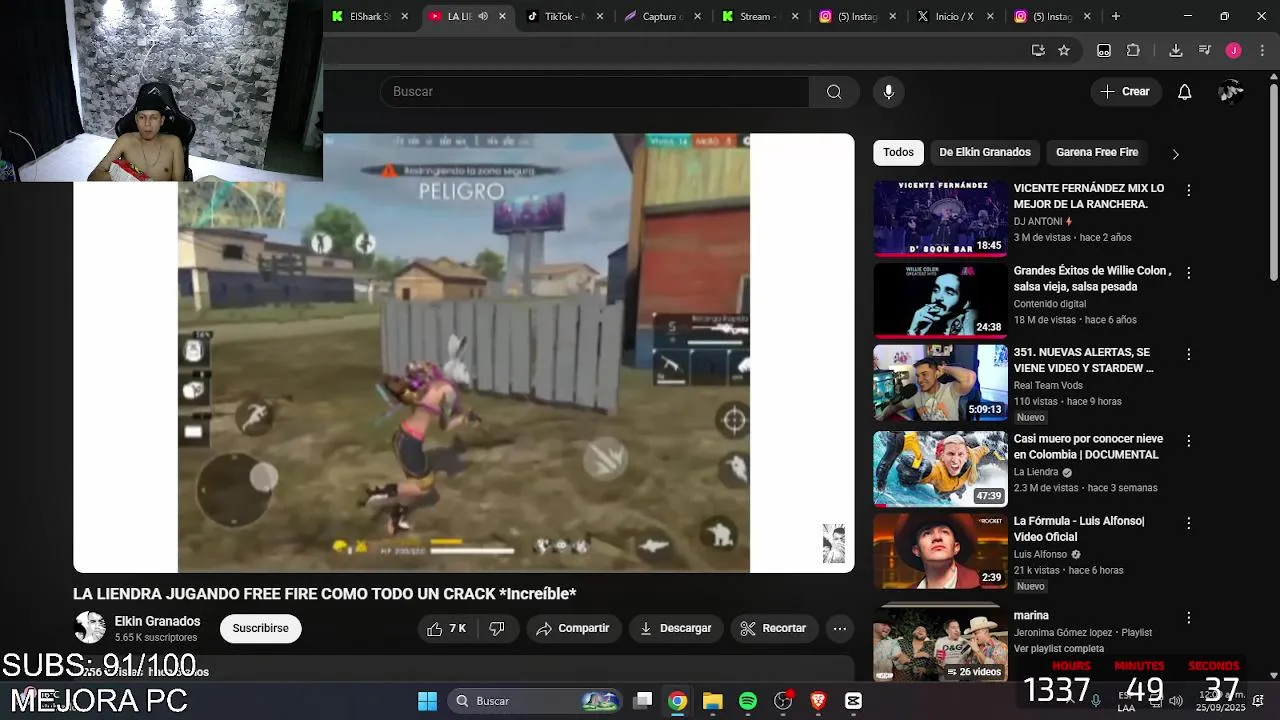
Task: Click the install app icon in address bar
Action: [x=1038, y=50]
